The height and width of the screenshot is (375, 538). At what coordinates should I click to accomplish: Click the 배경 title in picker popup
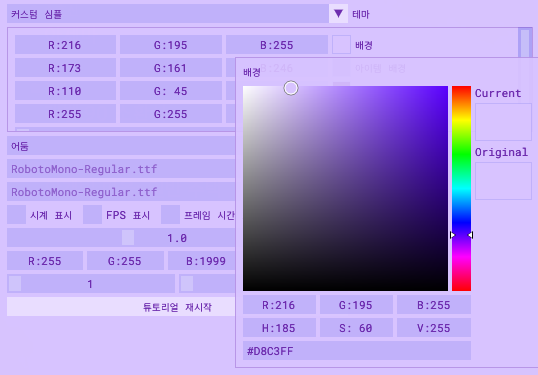point(252,72)
